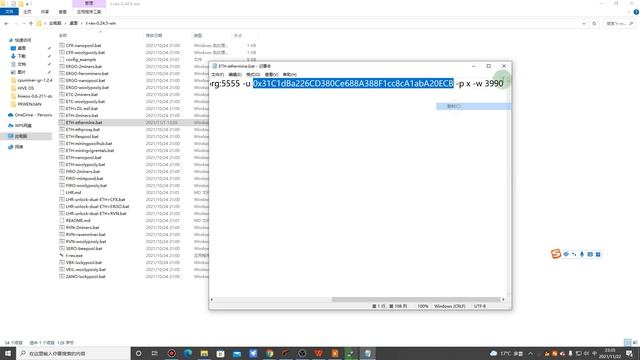Open the Home tab in the Explorer ribbon

pos(27,12)
